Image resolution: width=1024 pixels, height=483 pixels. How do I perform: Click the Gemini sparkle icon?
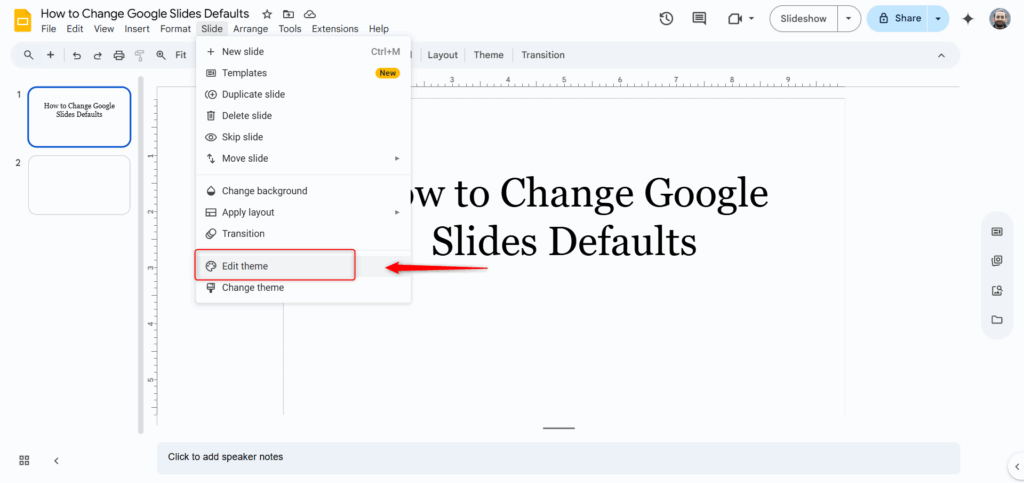pos(967,18)
